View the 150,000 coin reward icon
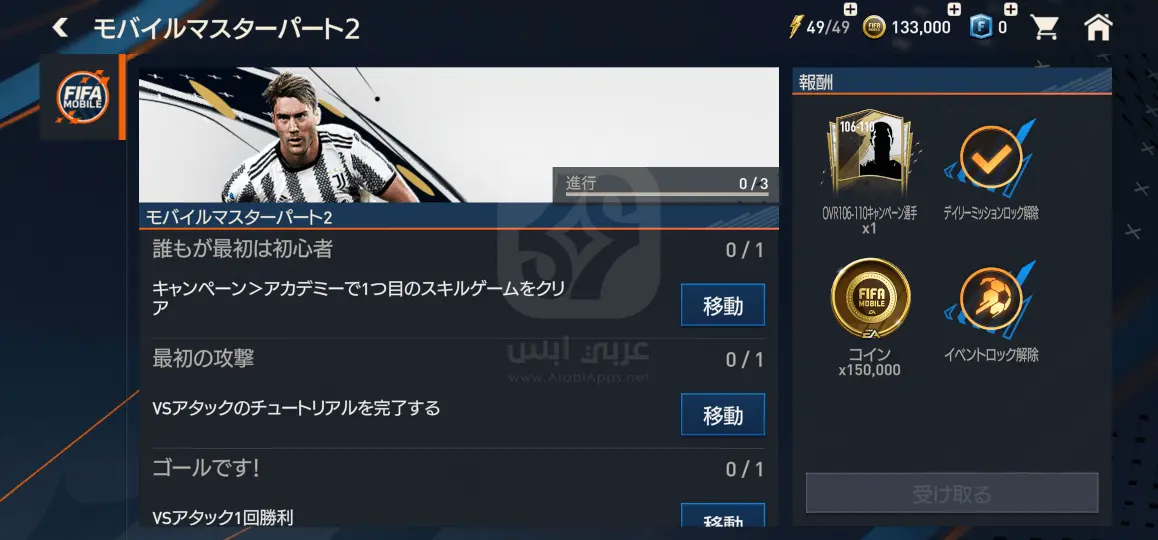Image resolution: width=1158 pixels, height=540 pixels. click(x=870, y=298)
